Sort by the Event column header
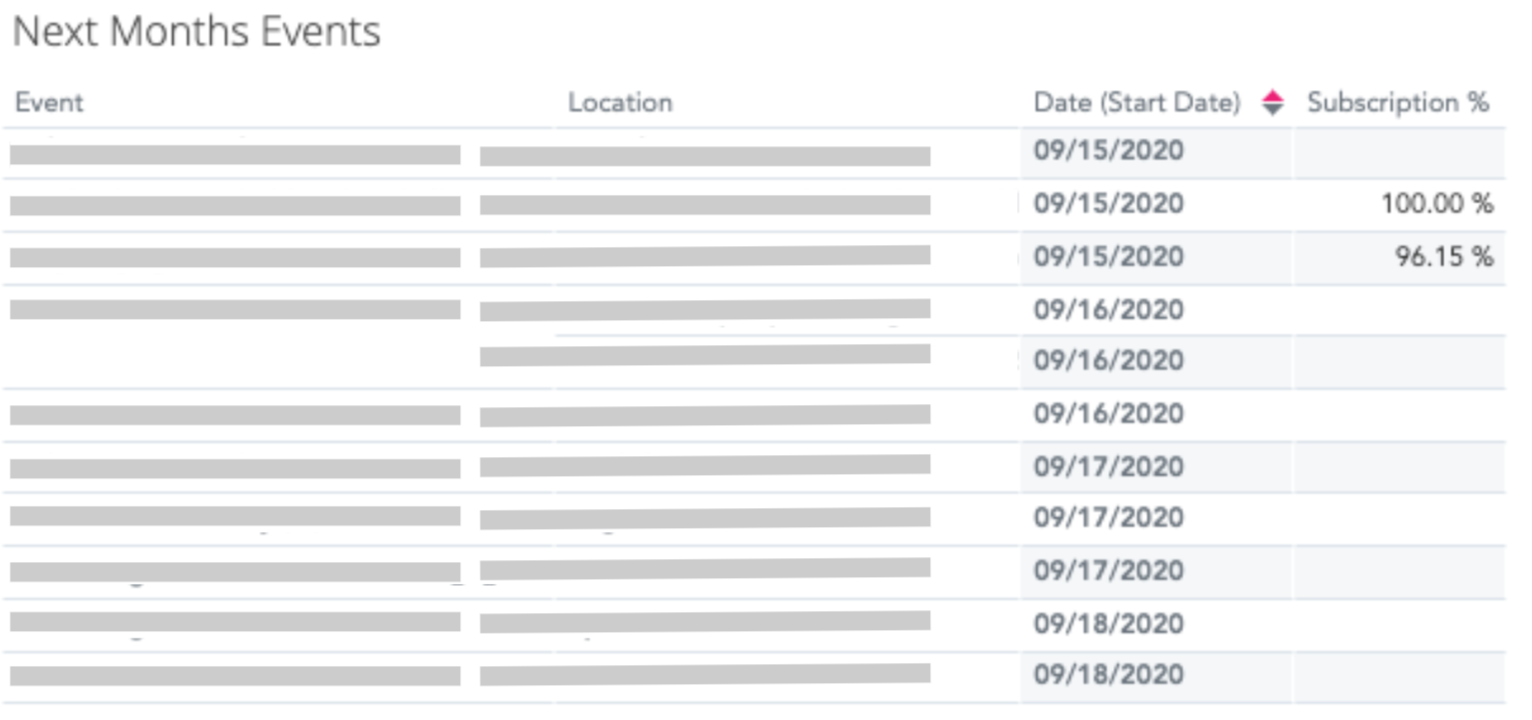 (x=49, y=103)
